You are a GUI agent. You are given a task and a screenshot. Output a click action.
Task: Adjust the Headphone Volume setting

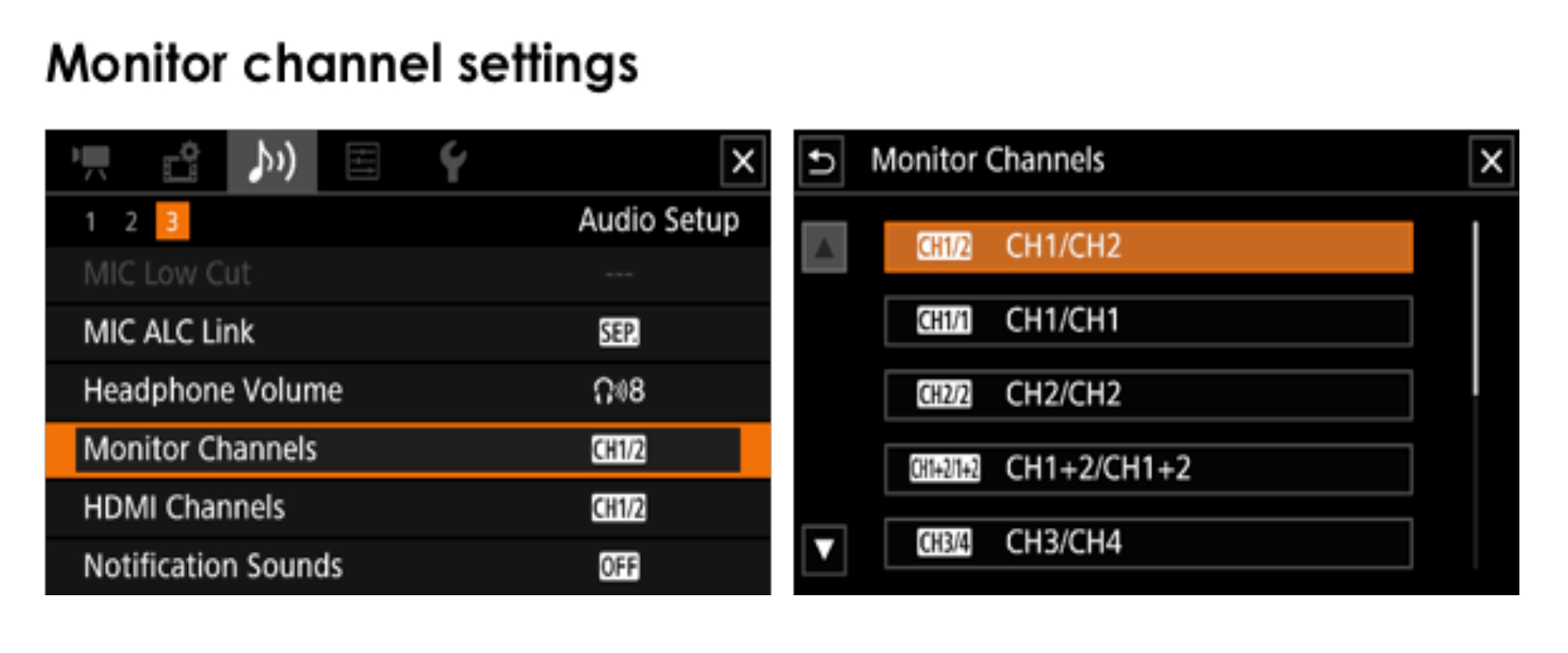point(407,391)
